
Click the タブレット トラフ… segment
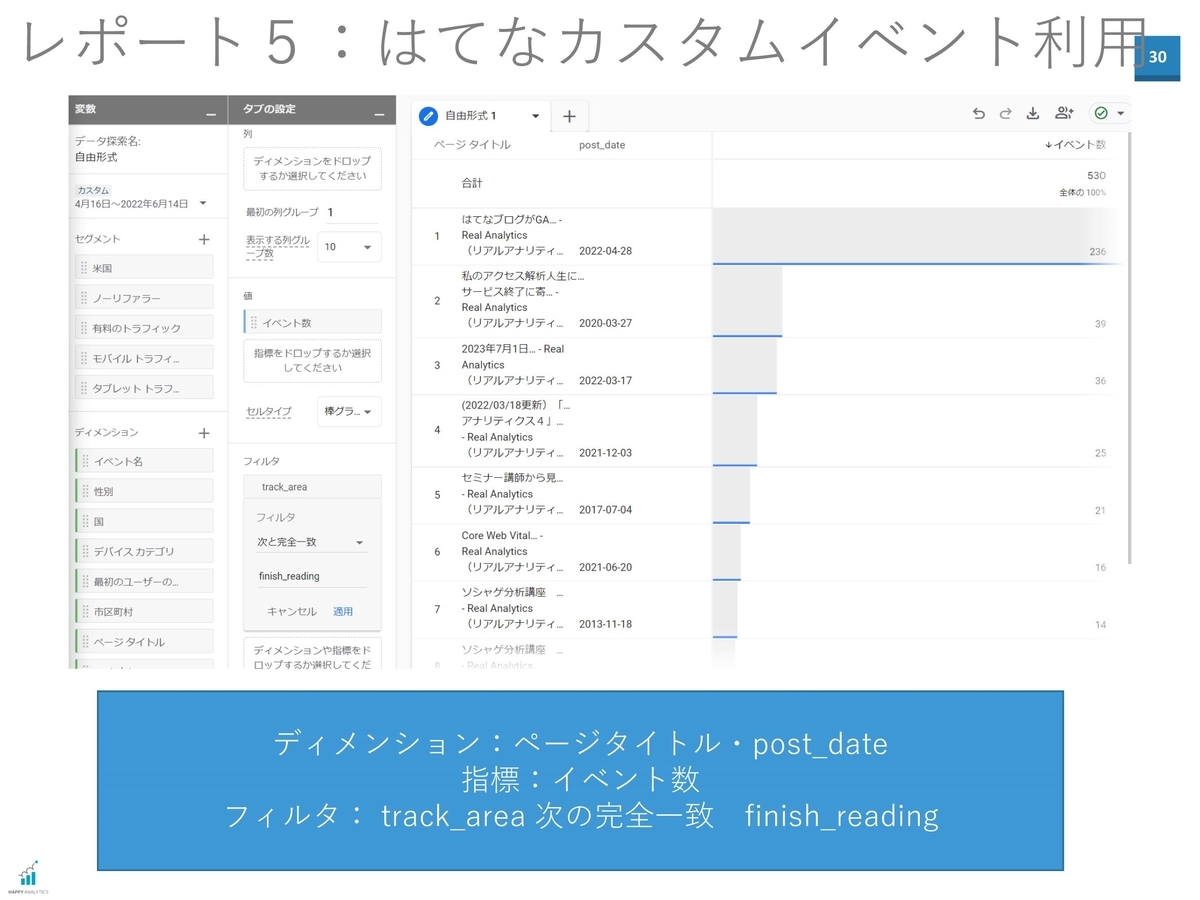coord(144,388)
